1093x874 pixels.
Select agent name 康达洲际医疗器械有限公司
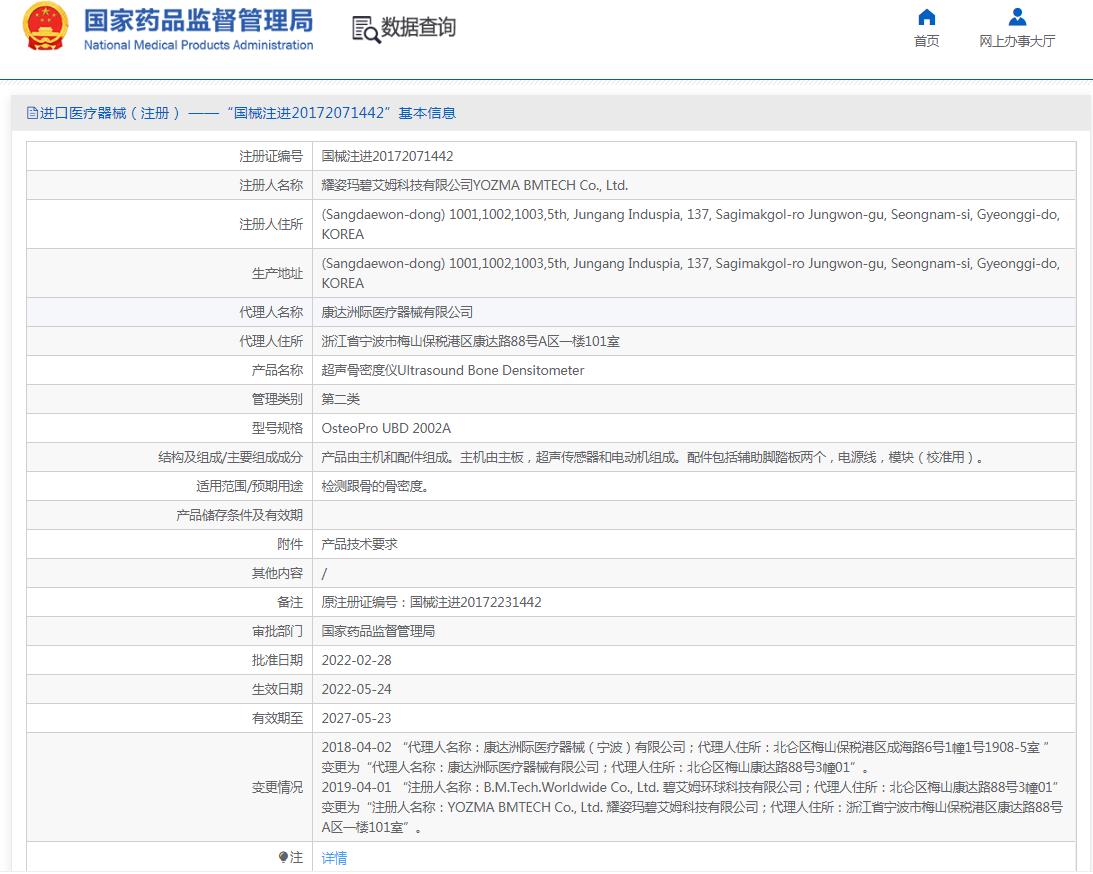click(x=397, y=312)
